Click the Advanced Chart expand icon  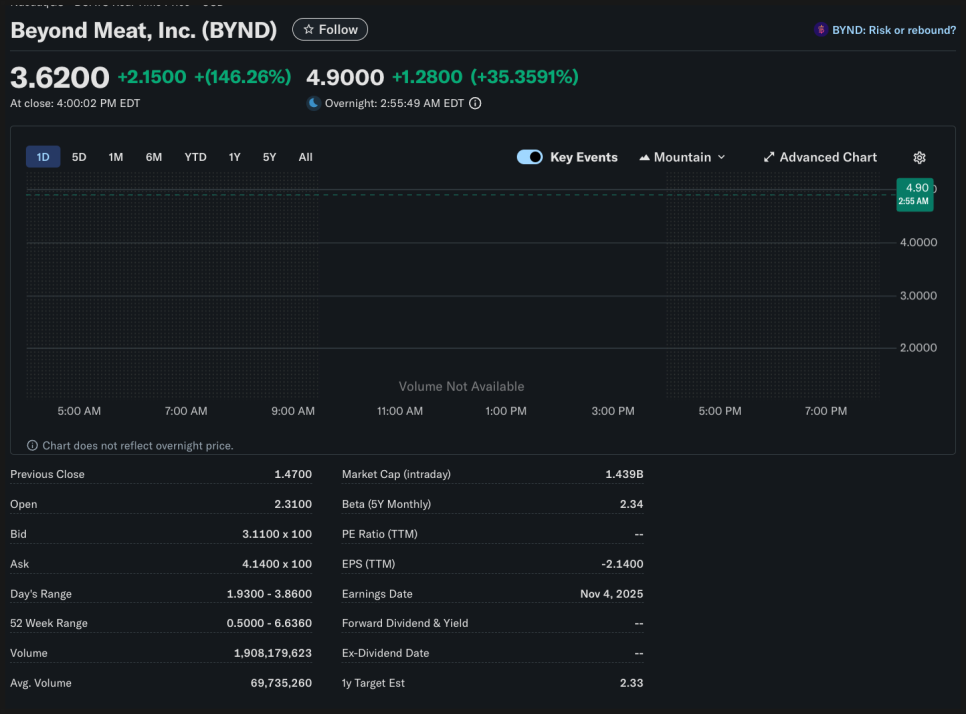(769, 157)
